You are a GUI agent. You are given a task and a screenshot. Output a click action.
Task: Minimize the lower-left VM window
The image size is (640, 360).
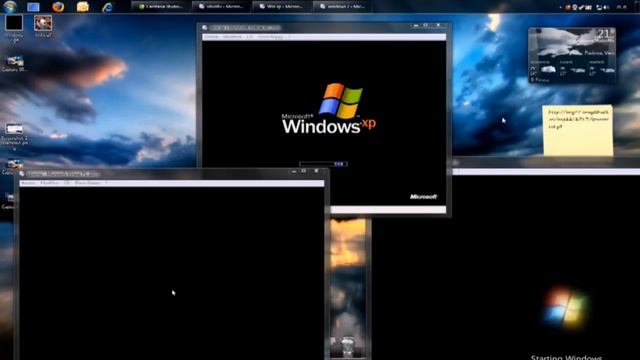[294, 171]
